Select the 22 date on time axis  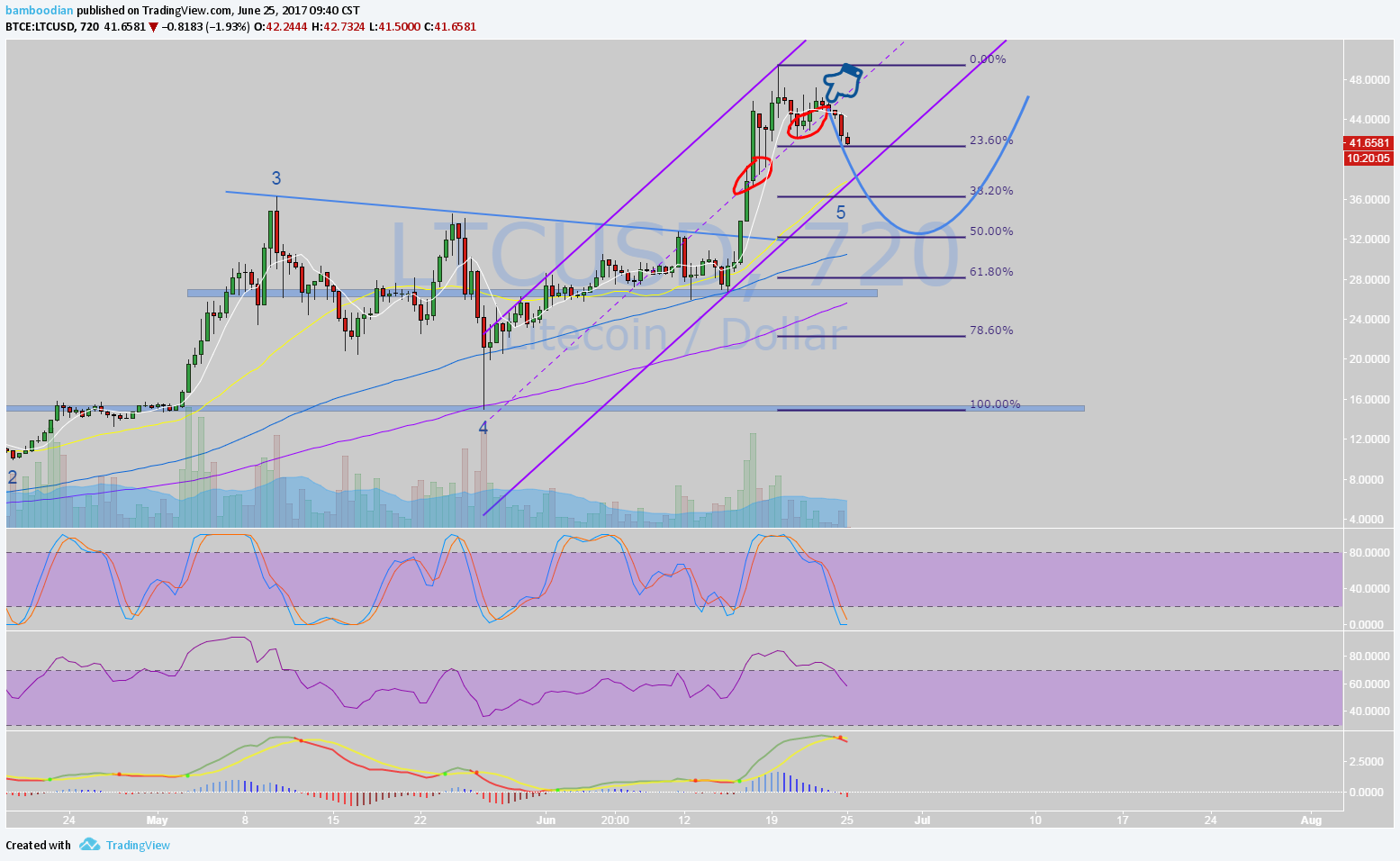420,820
